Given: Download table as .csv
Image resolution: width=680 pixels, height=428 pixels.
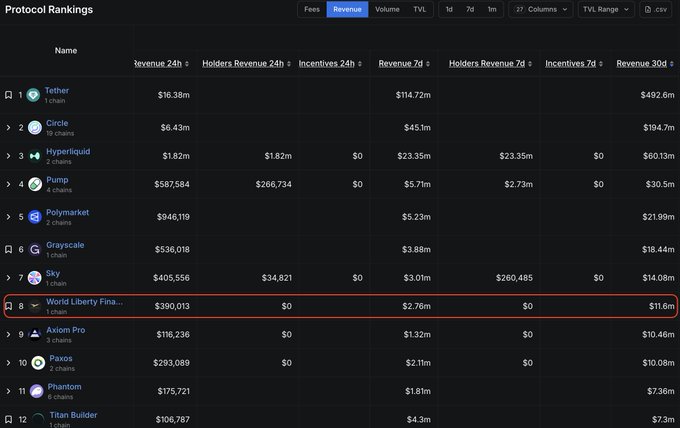Looking at the screenshot, I should pos(656,9).
